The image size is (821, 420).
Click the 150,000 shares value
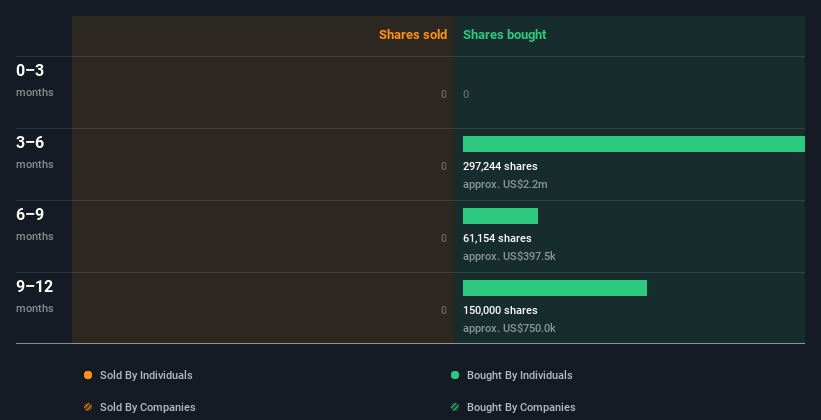pyautogui.click(x=500, y=310)
